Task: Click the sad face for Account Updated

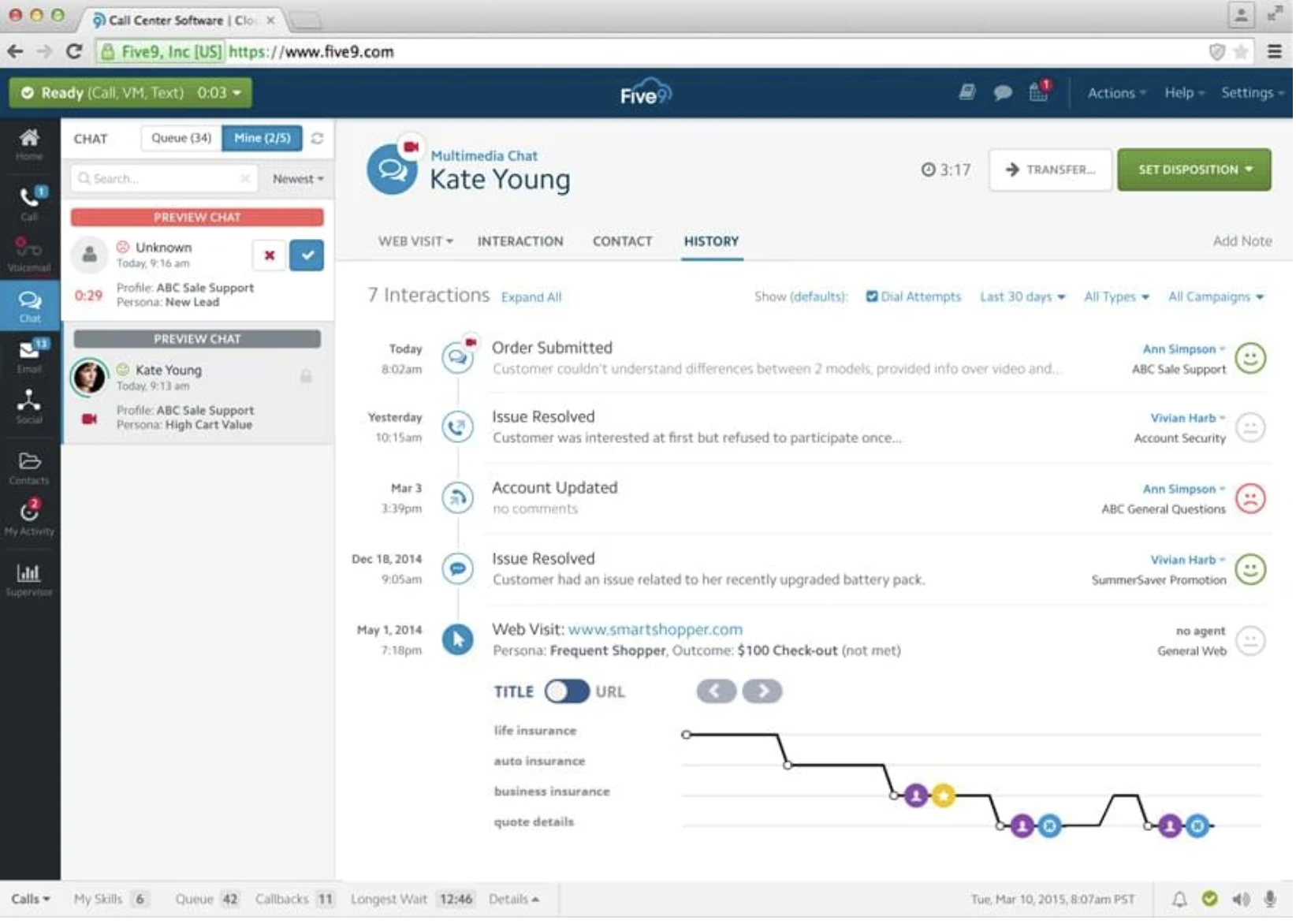Action: 1250,499
